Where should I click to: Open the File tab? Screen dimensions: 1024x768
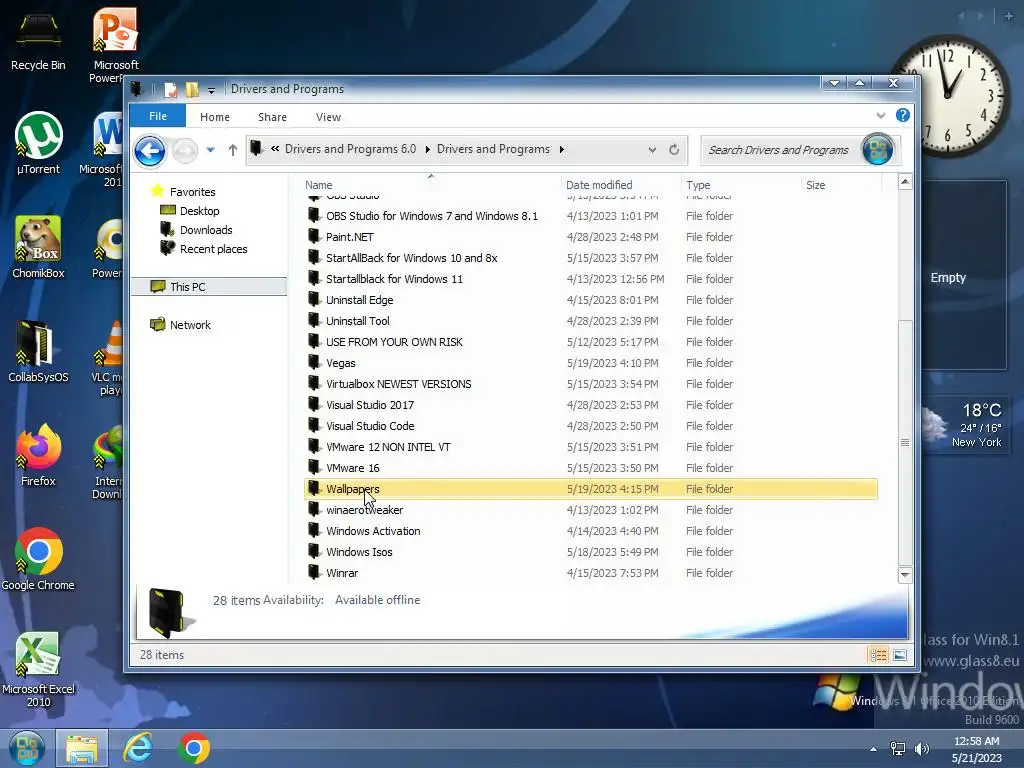coord(157,116)
